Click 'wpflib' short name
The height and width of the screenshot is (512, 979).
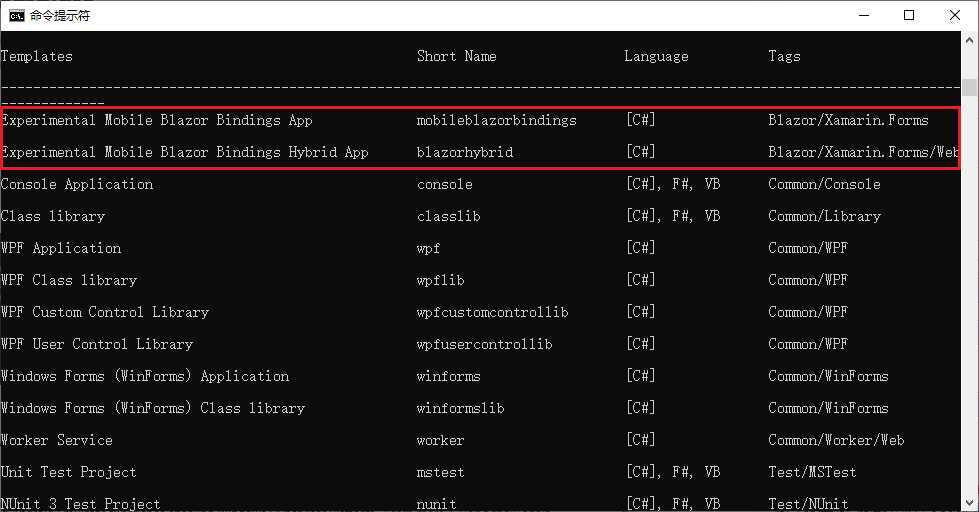point(440,280)
